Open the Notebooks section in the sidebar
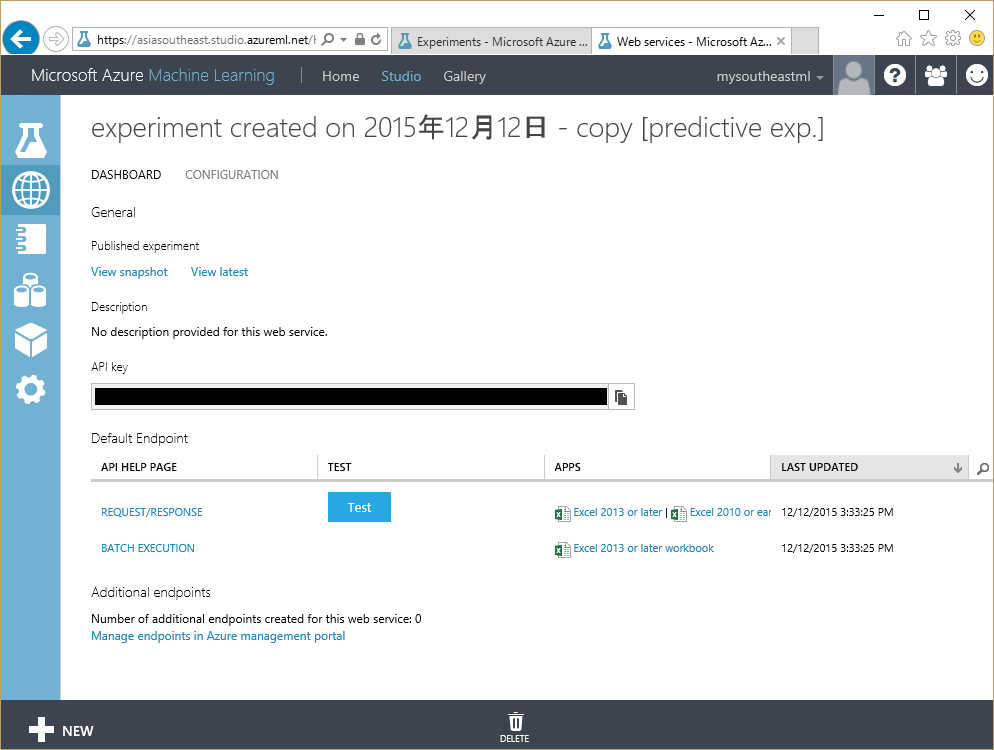 coord(30,239)
